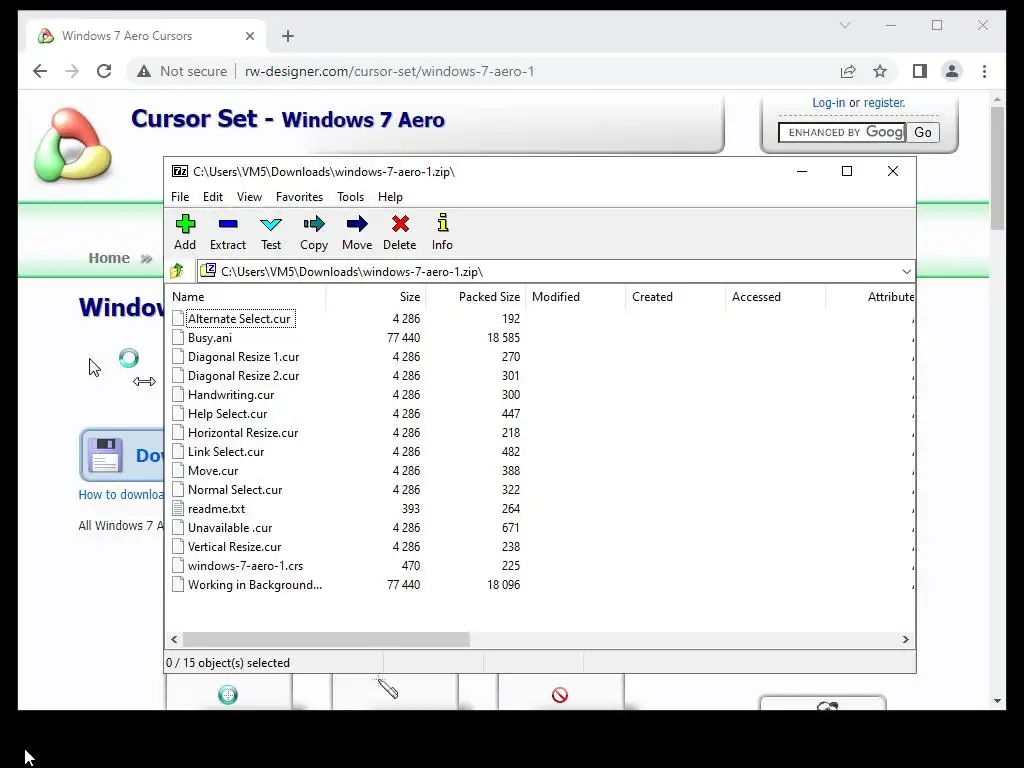Click the How to download link

pos(121,494)
